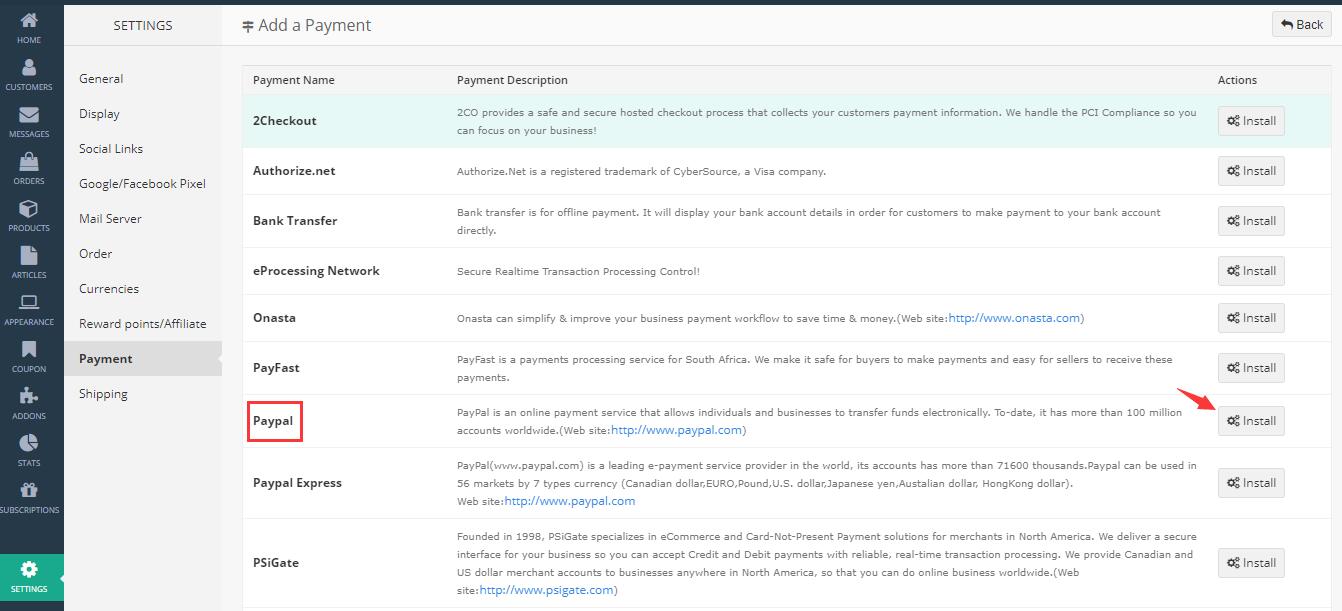Click the Back button

[1301, 25]
